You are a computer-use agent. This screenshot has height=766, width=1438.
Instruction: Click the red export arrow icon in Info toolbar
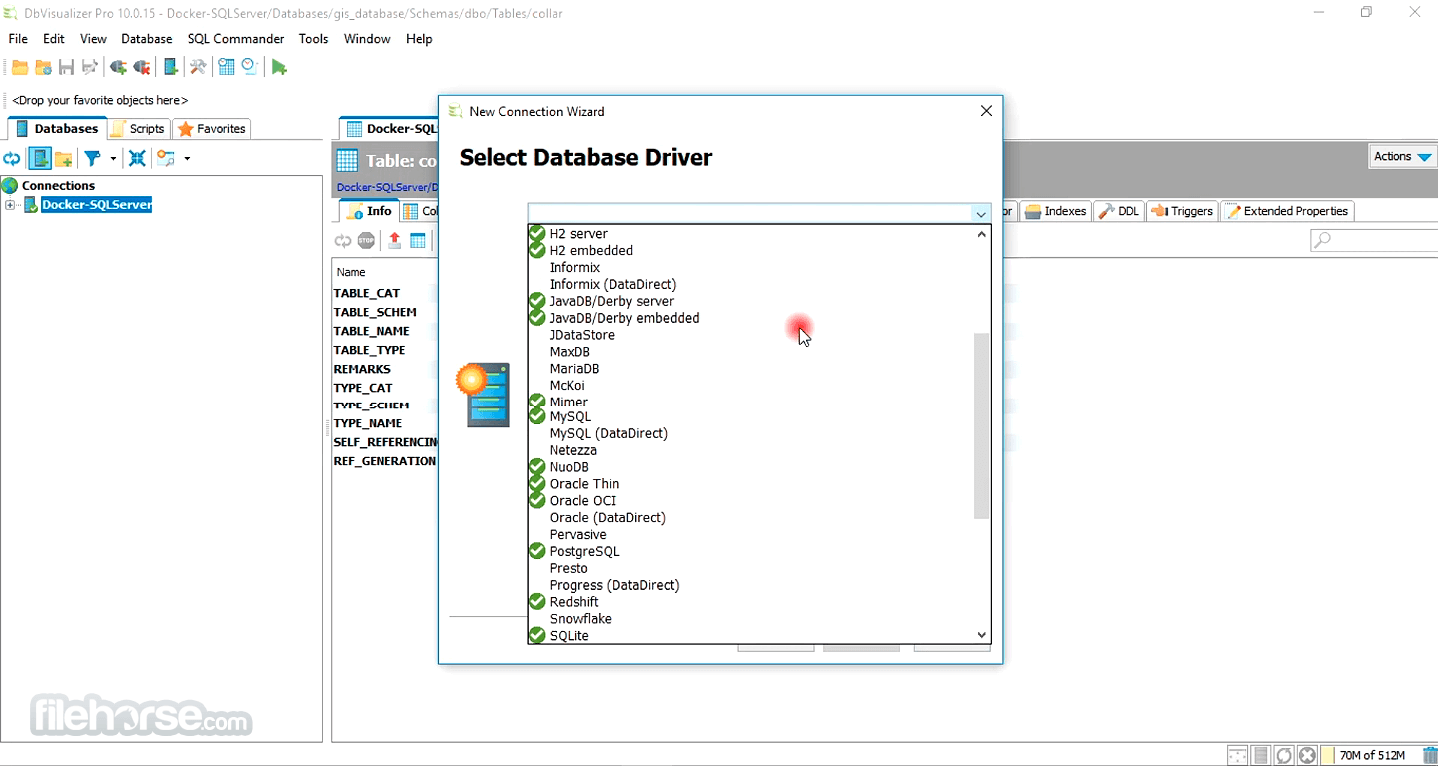tap(395, 240)
